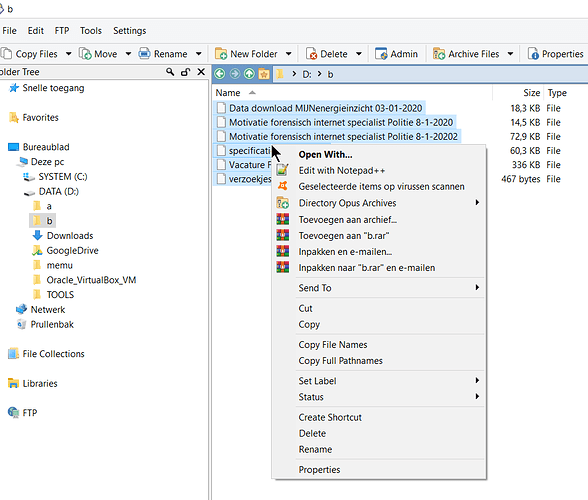Click the D: breadcrumb in path bar
The image size is (588, 500).
click(x=307, y=74)
